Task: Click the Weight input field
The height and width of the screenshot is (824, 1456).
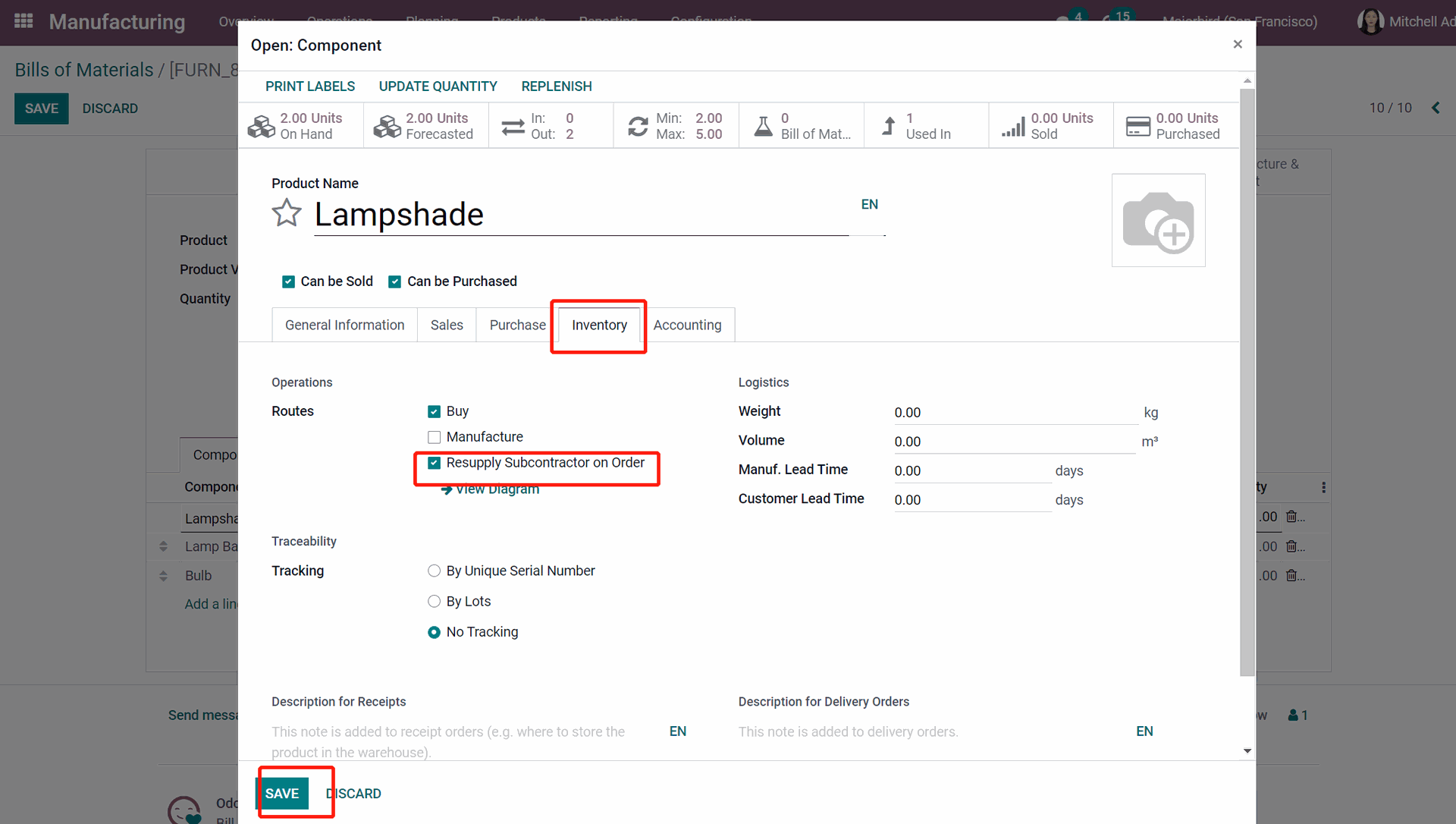Action: coord(1015,412)
